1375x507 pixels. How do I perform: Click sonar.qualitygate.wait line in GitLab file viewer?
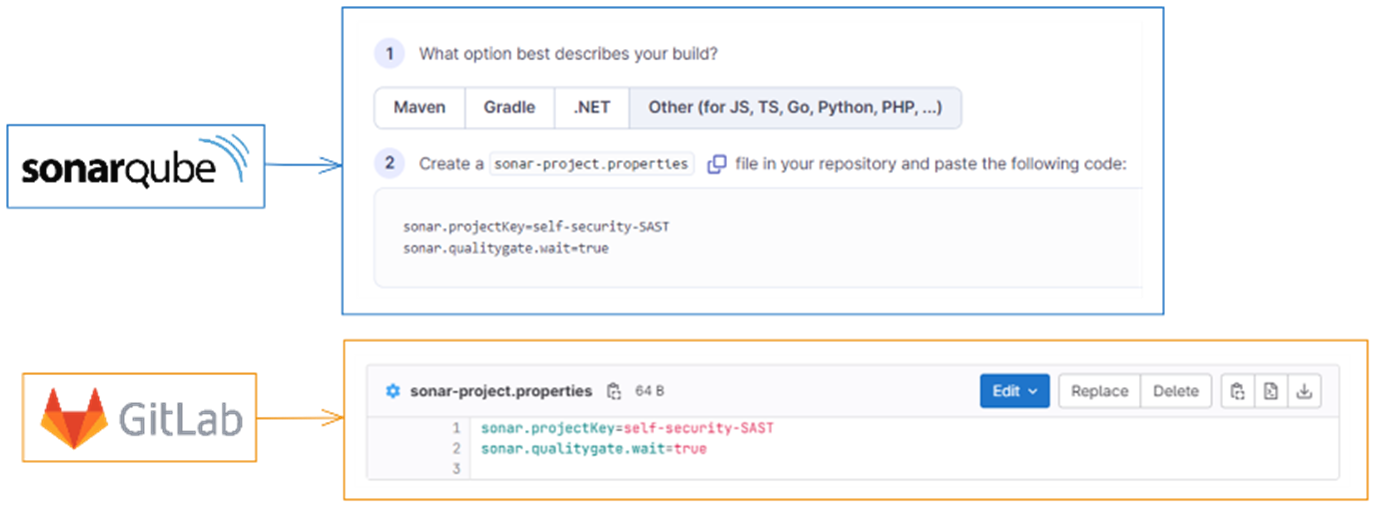[593, 449]
